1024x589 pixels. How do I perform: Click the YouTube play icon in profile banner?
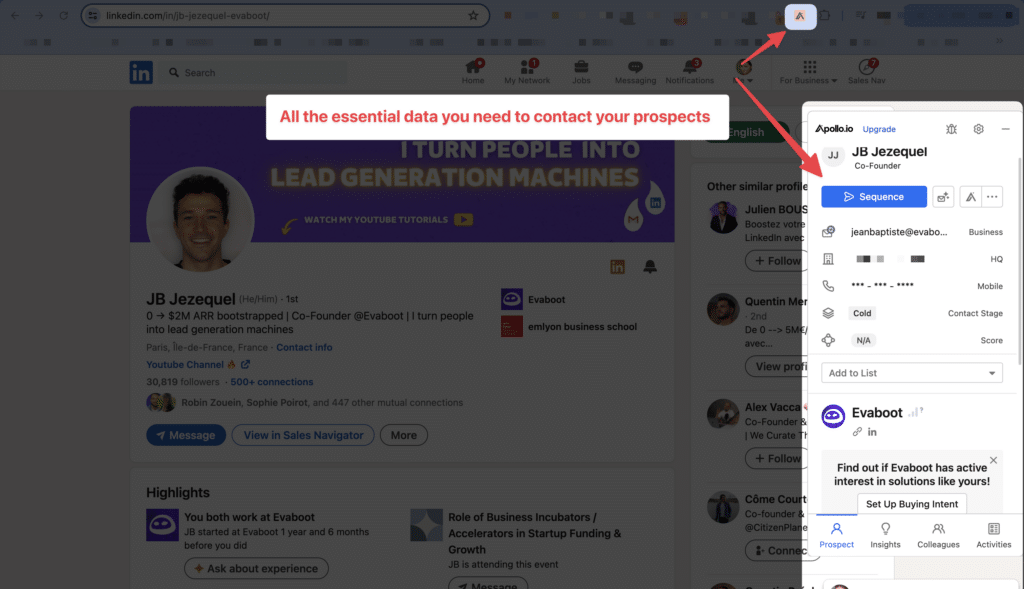464,219
